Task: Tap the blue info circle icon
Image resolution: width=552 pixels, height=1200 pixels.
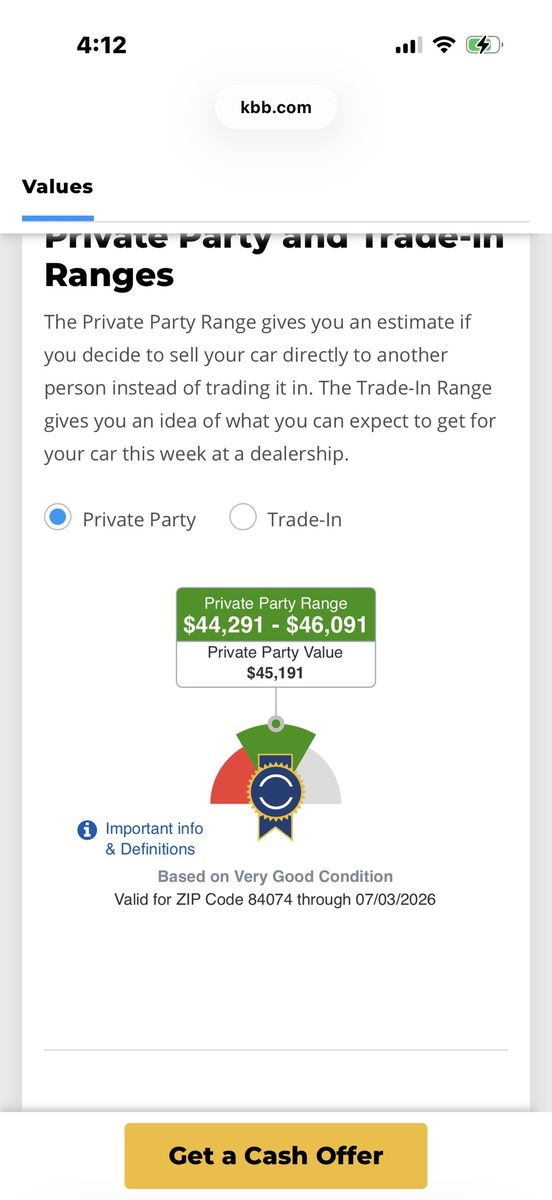Action: 87,830
